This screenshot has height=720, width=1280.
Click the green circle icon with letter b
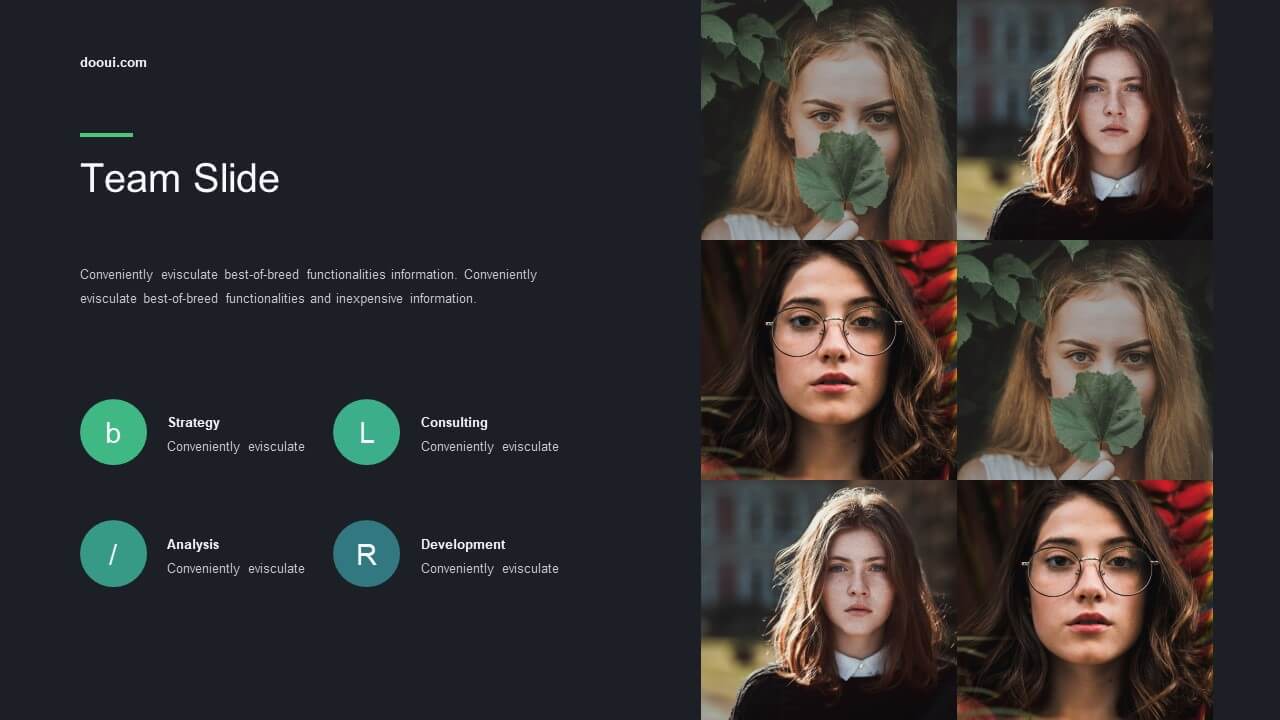tap(113, 432)
